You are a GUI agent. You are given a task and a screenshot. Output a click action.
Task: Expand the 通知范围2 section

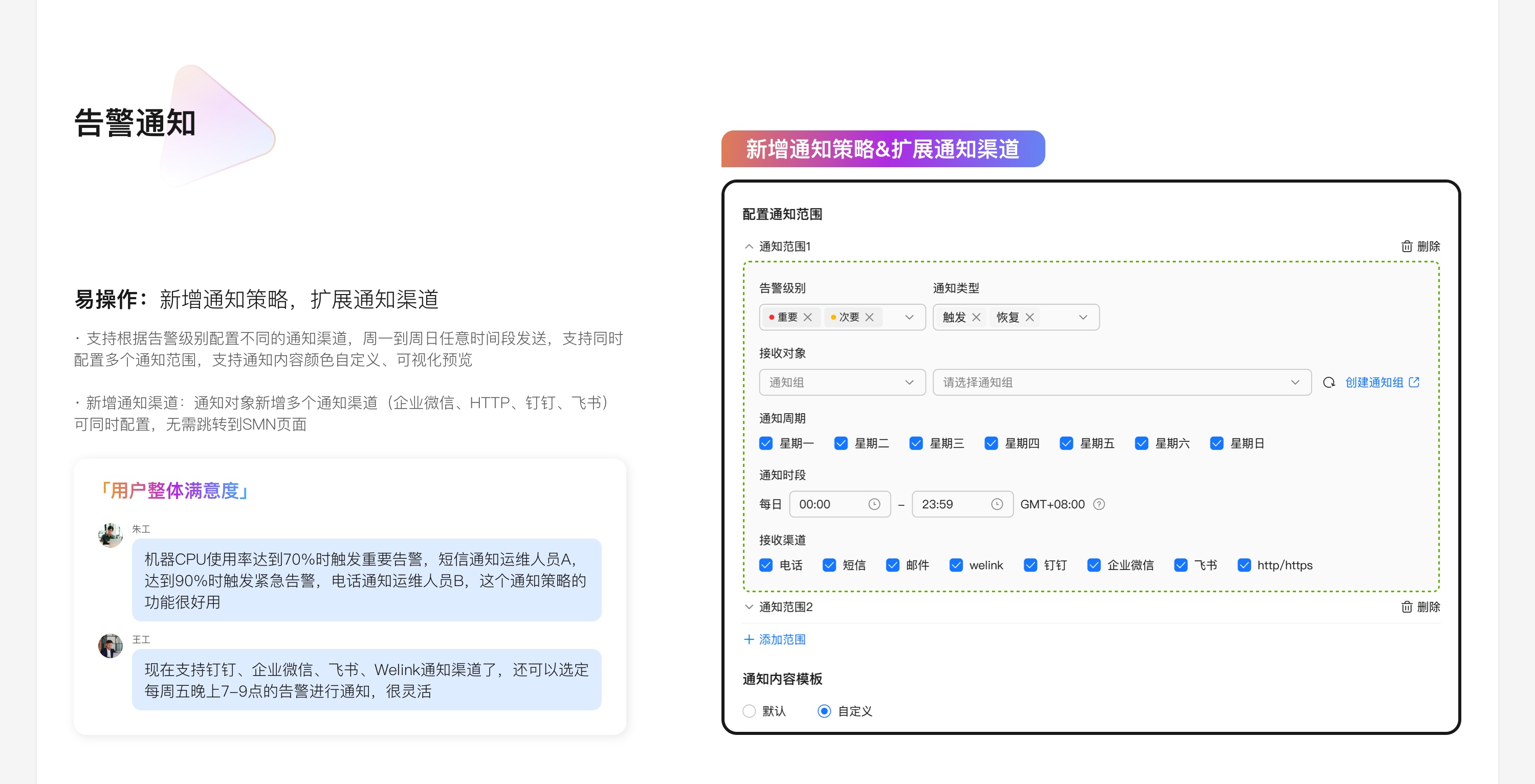click(x=749, y=607)
